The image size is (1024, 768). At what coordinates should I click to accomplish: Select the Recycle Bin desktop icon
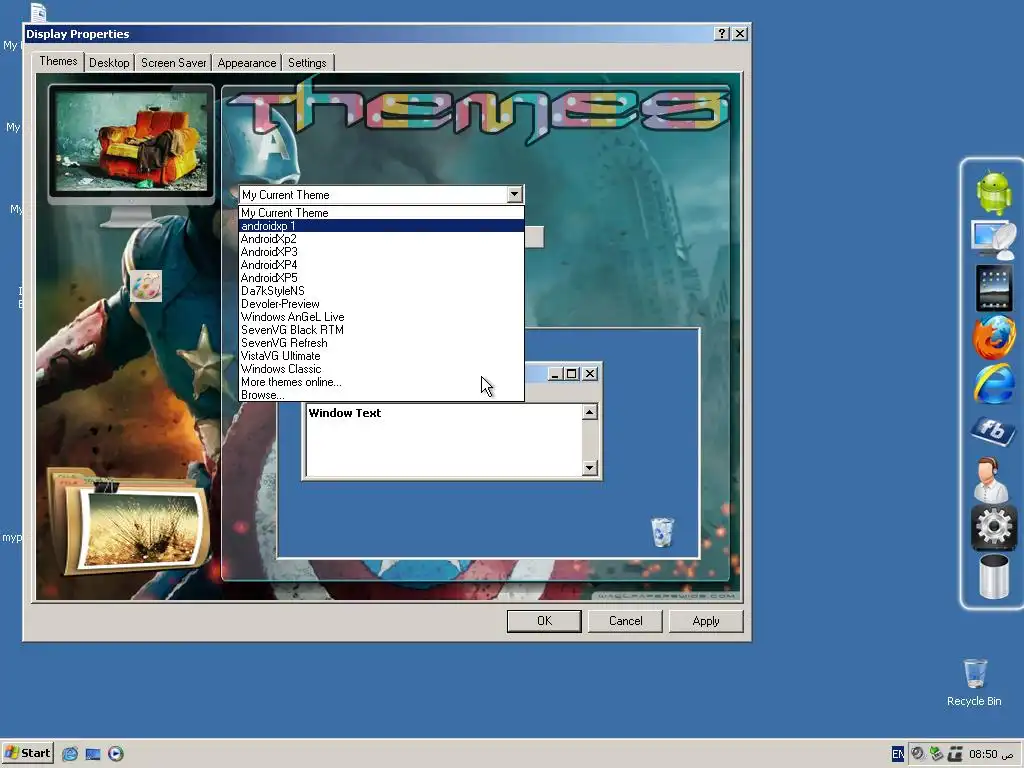click(x=974, y=682)
